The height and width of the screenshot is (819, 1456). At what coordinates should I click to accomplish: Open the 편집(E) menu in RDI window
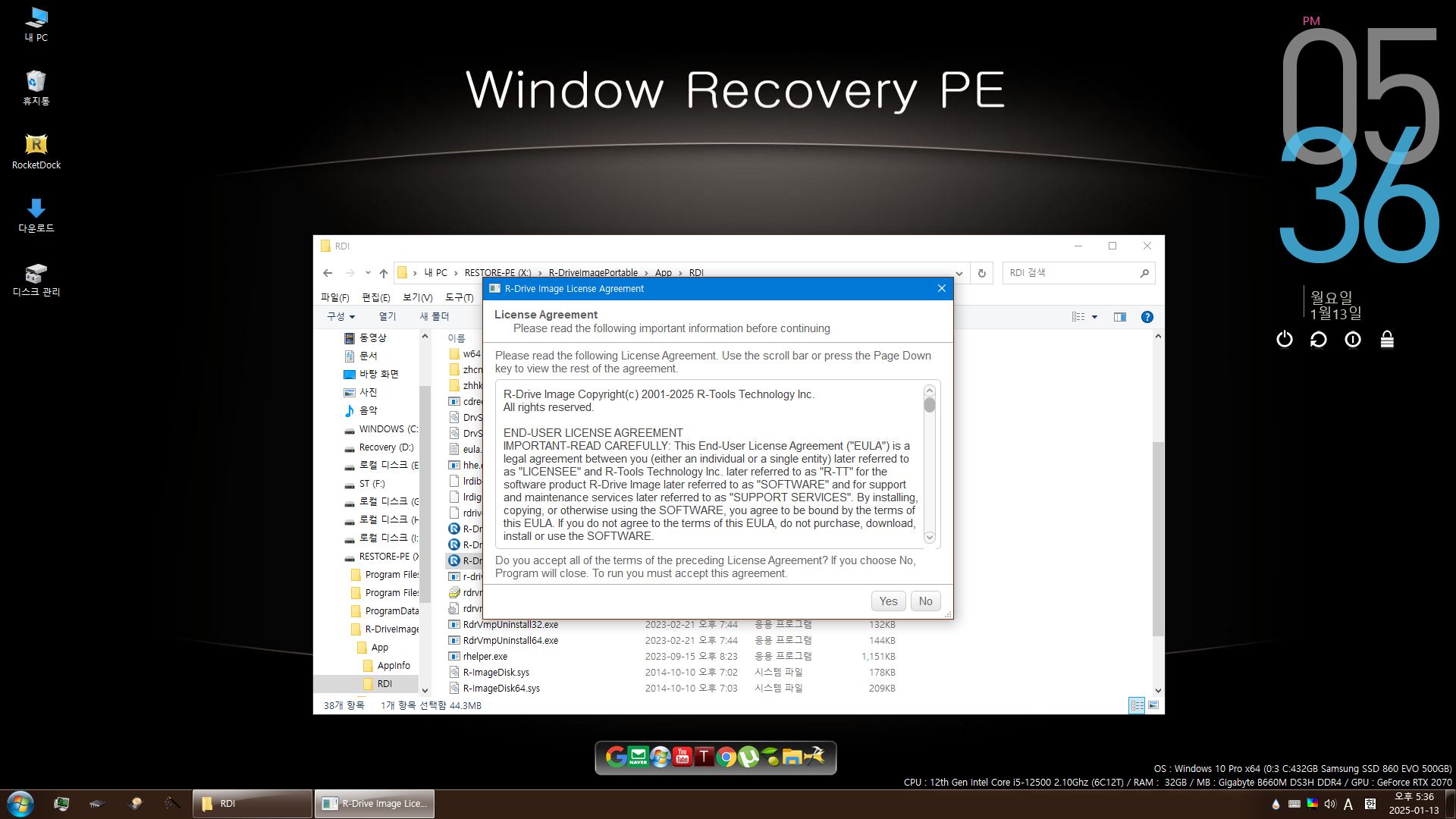point(375,297)
